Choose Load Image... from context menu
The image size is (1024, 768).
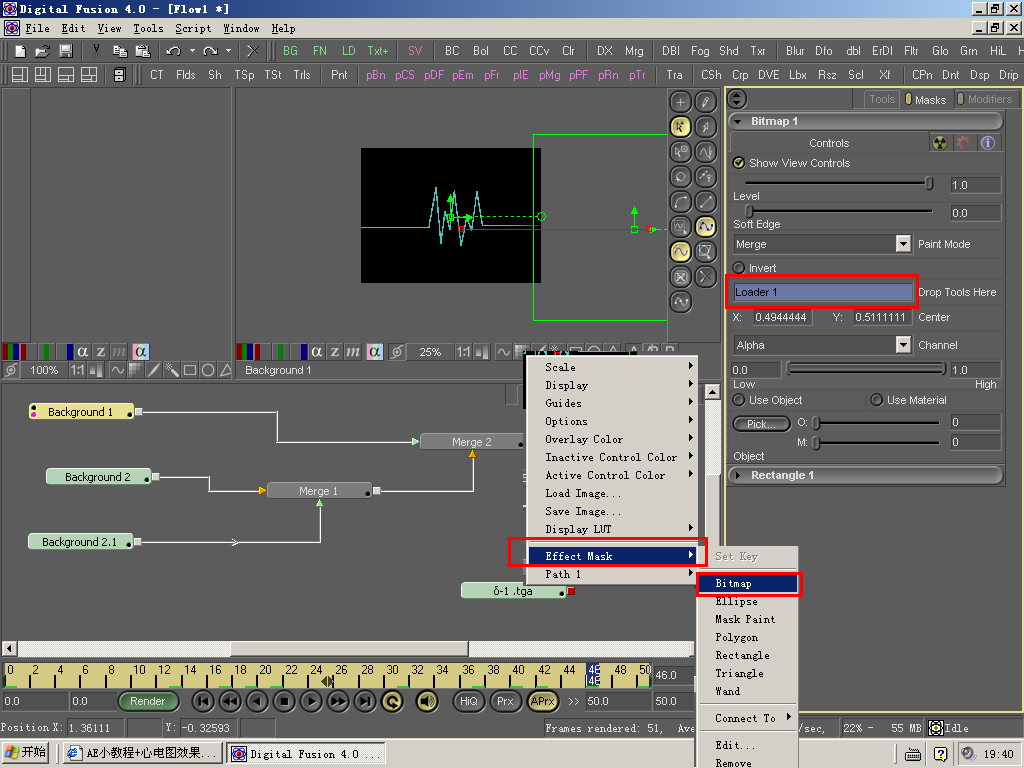(x=612, y=493)
